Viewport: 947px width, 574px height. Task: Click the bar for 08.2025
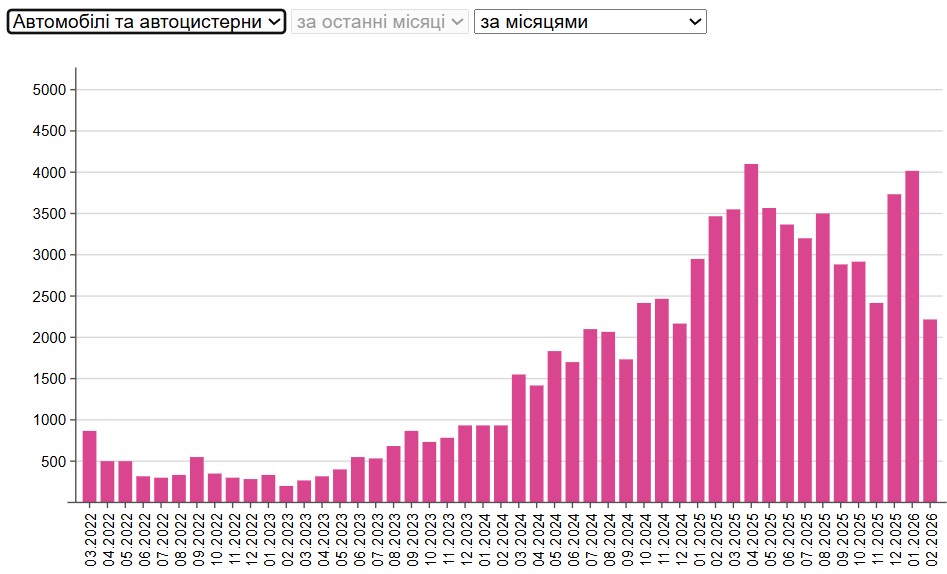(x=823, y=358)
